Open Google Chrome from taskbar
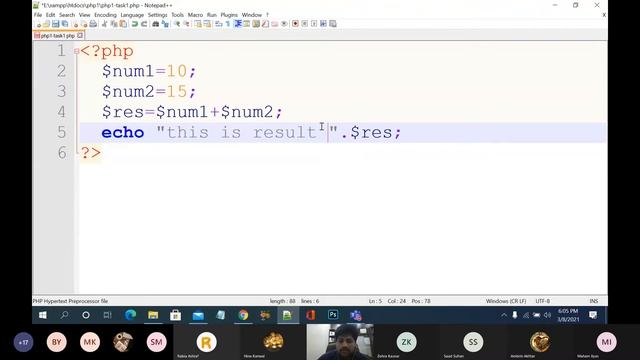The width and height of the screenshot is (640, 360). [x=243, y=315]
